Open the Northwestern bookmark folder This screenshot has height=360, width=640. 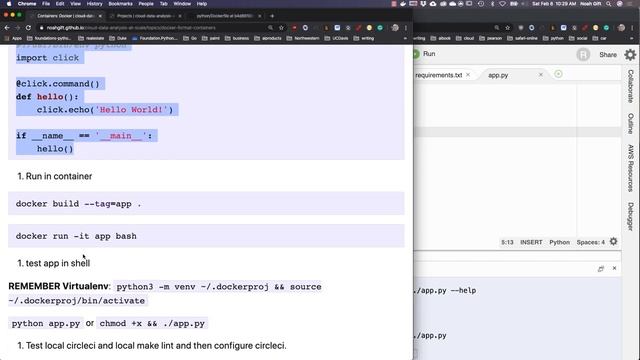(303, 38)
